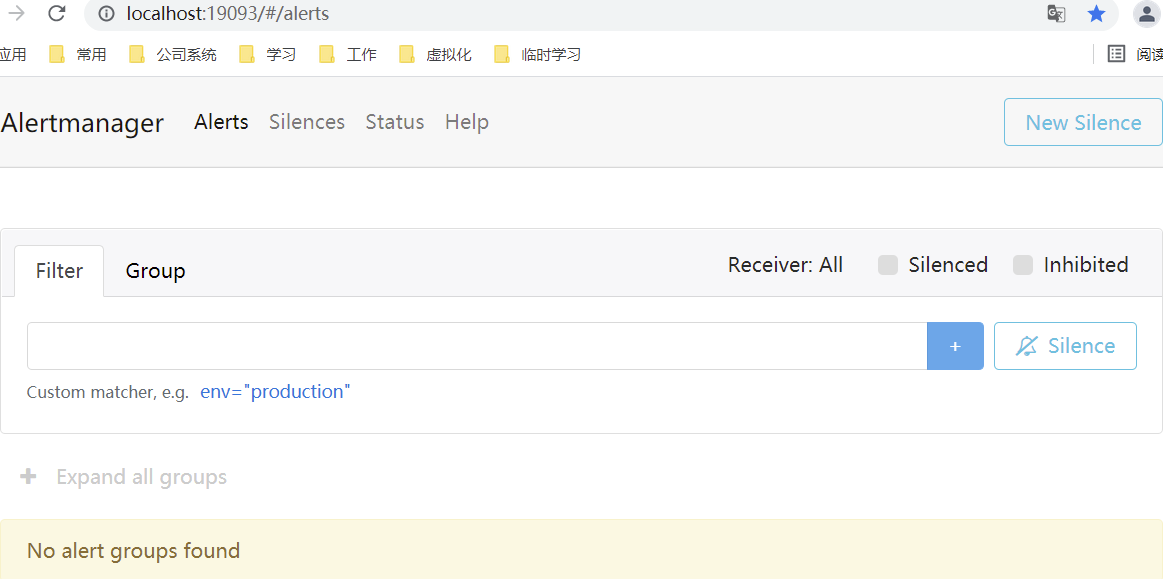Open the Help nav item

pos(467,122)
